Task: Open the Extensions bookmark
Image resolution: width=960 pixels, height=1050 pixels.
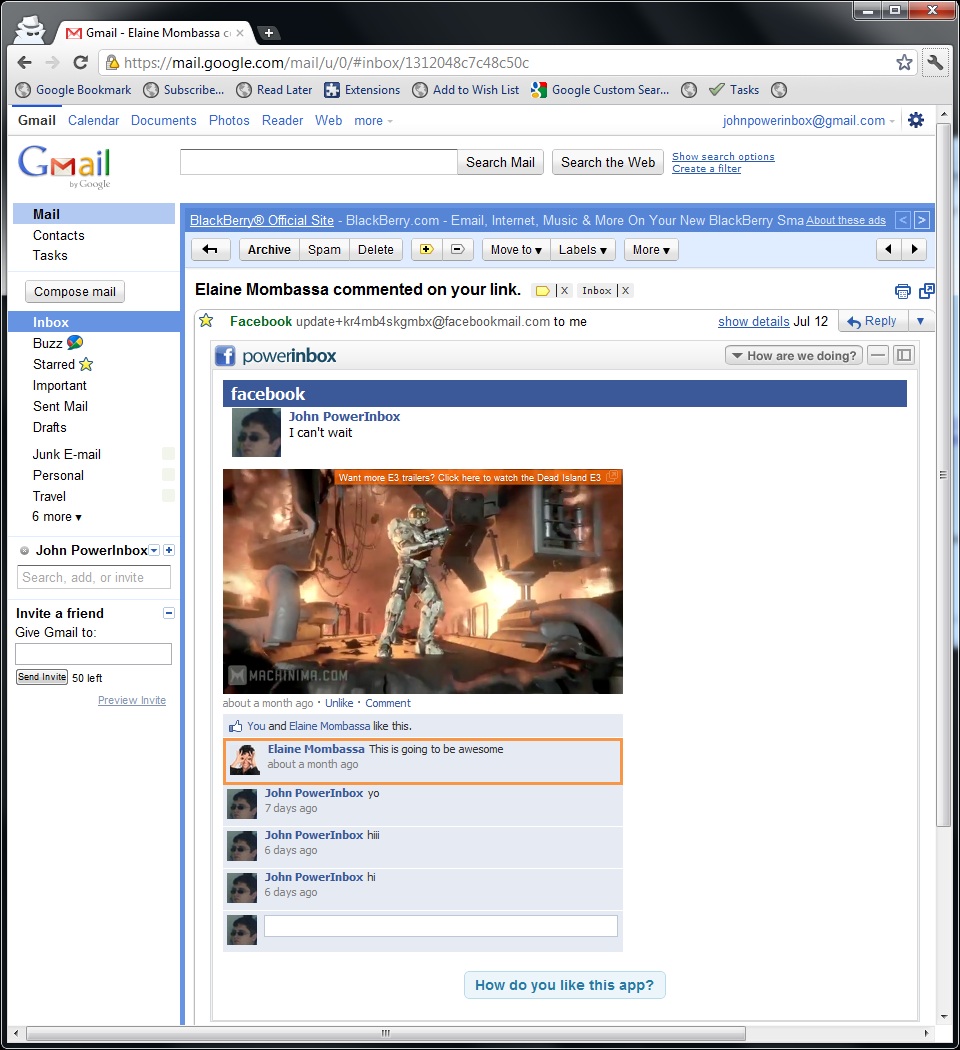Action: pyautogui.click(x=362, y=90)
